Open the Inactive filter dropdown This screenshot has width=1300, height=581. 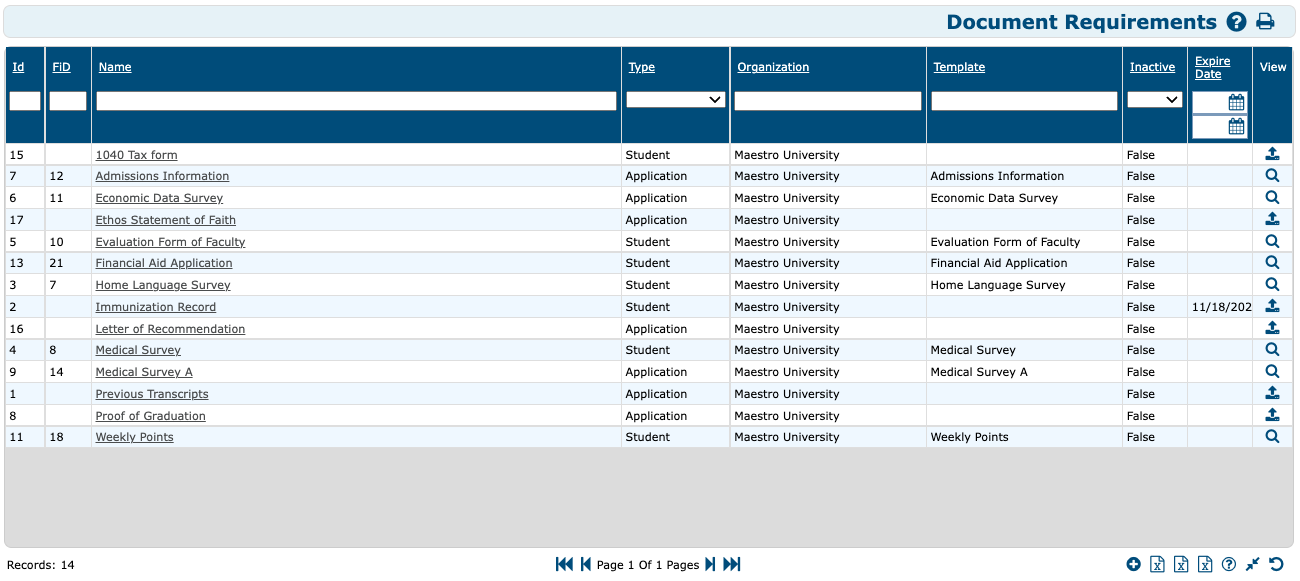pos(1154,100)
